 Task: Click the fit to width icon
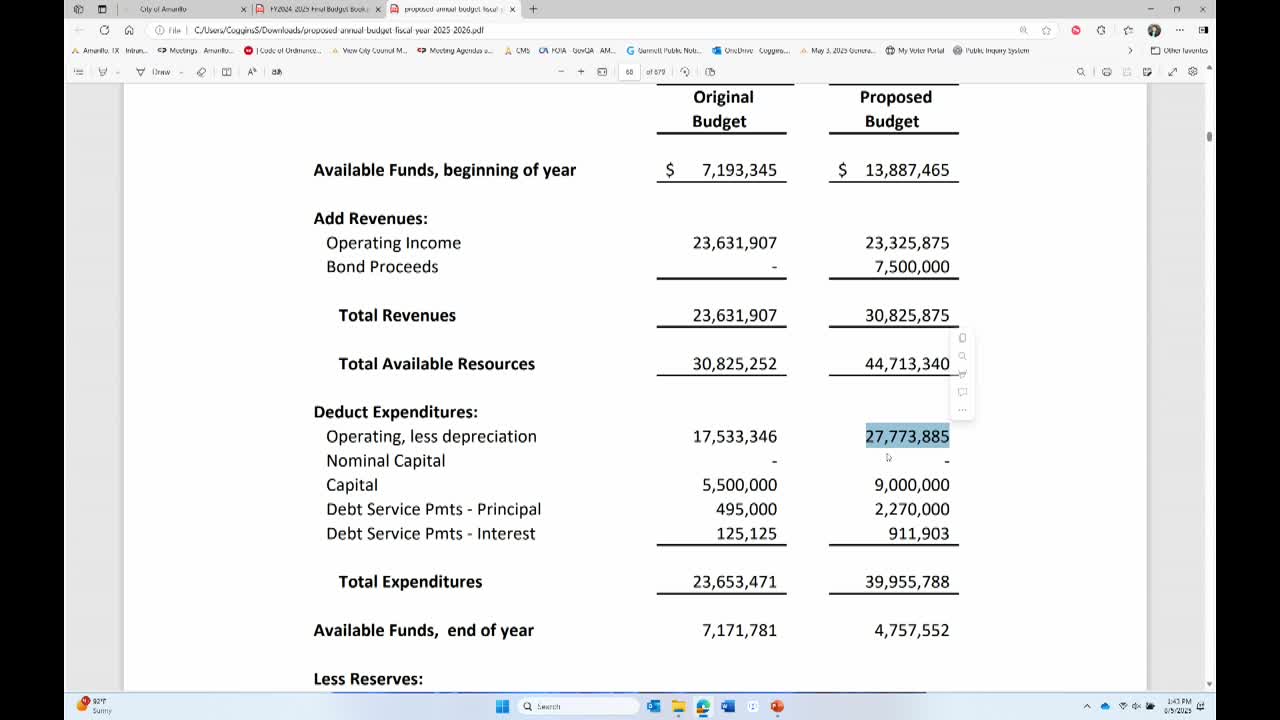point(602,72)
